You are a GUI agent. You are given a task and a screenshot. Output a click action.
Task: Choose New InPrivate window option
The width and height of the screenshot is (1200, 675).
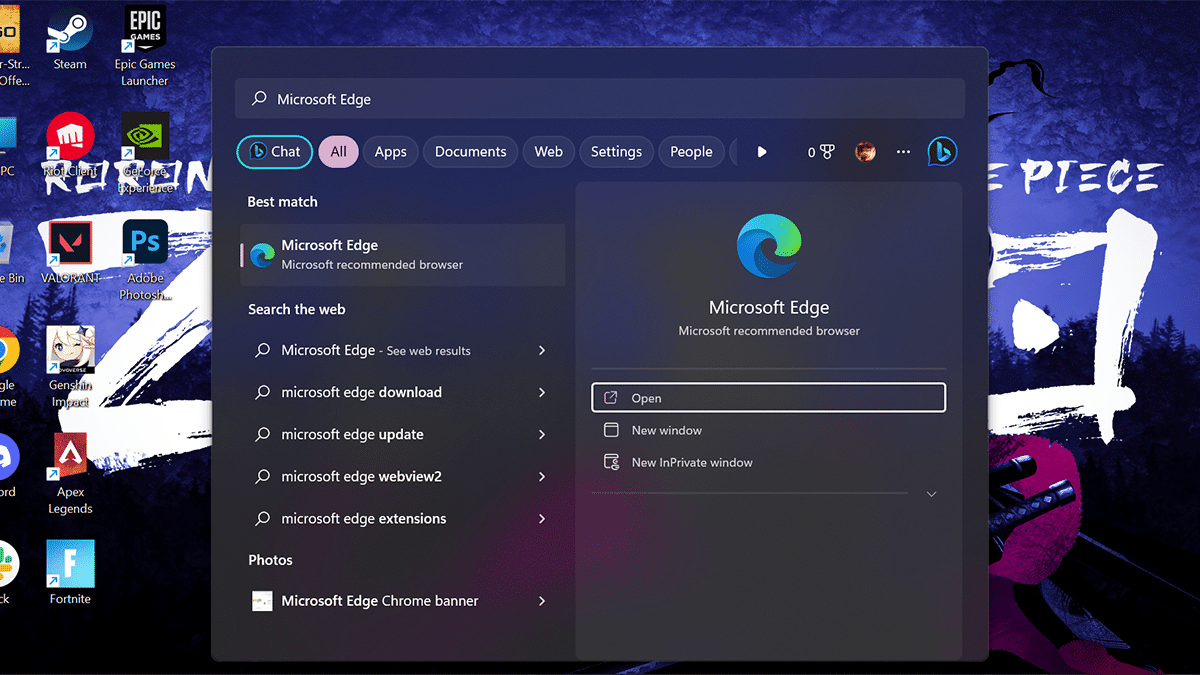[x=692, y=462]
